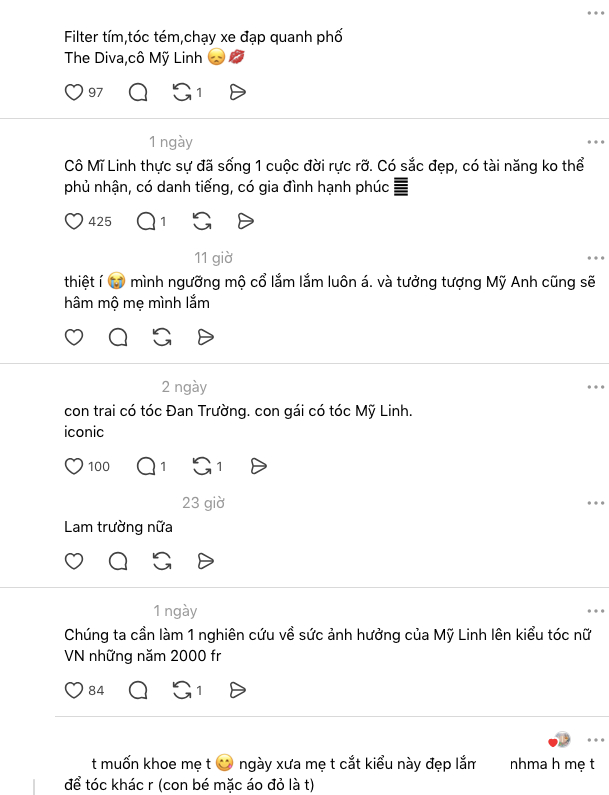Open more menu on Đan Trường comment
This screenshot has height=795, width=609.
pyautogui.click(x=596, y=387)
